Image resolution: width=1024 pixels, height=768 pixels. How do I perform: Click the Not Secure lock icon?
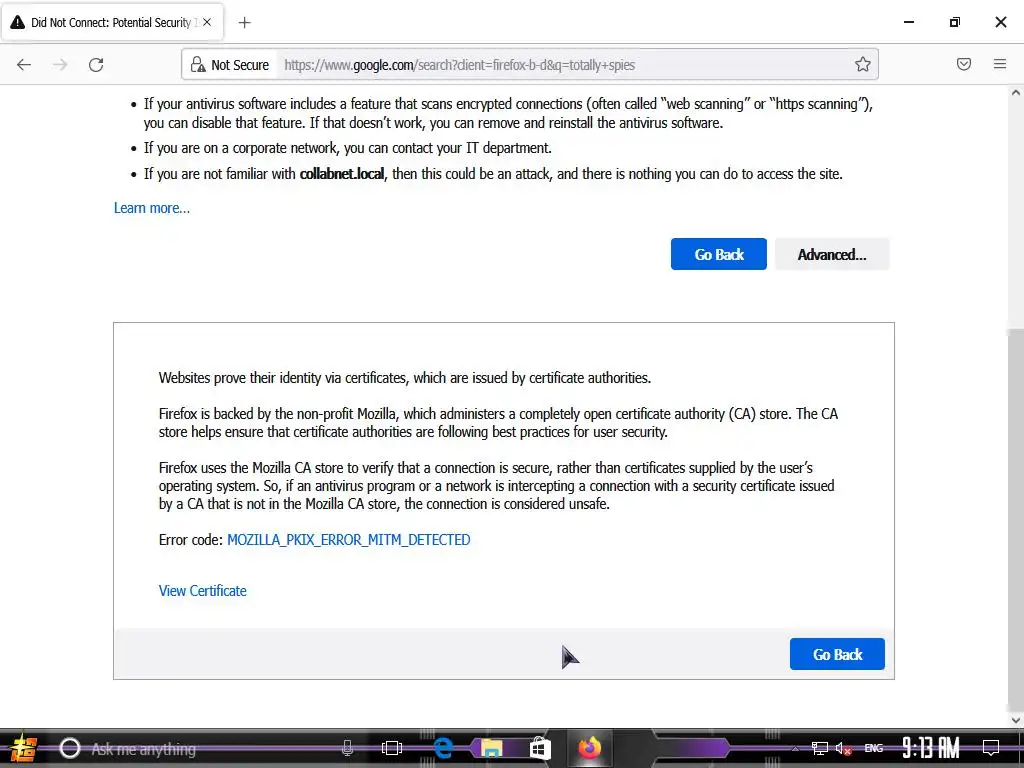pyautogui.click(x=197, y=65)
